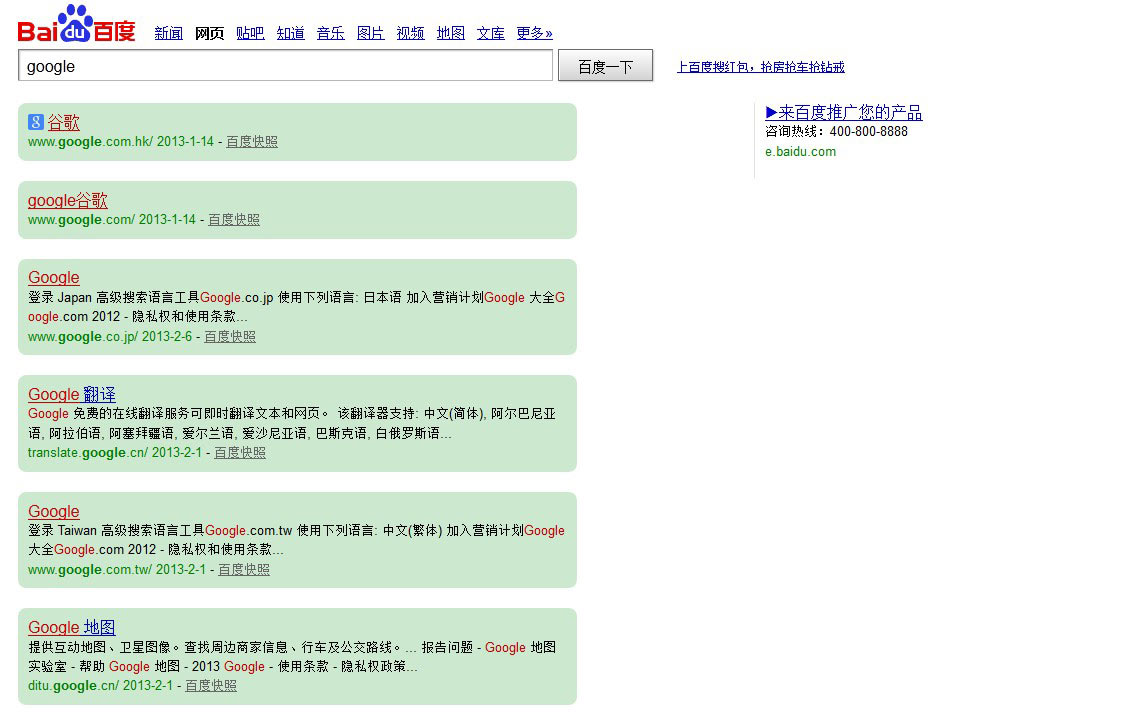Viewport: 1126px width, 720px height.
Task: Open the 图片 tab
Action: pos(371,33)
